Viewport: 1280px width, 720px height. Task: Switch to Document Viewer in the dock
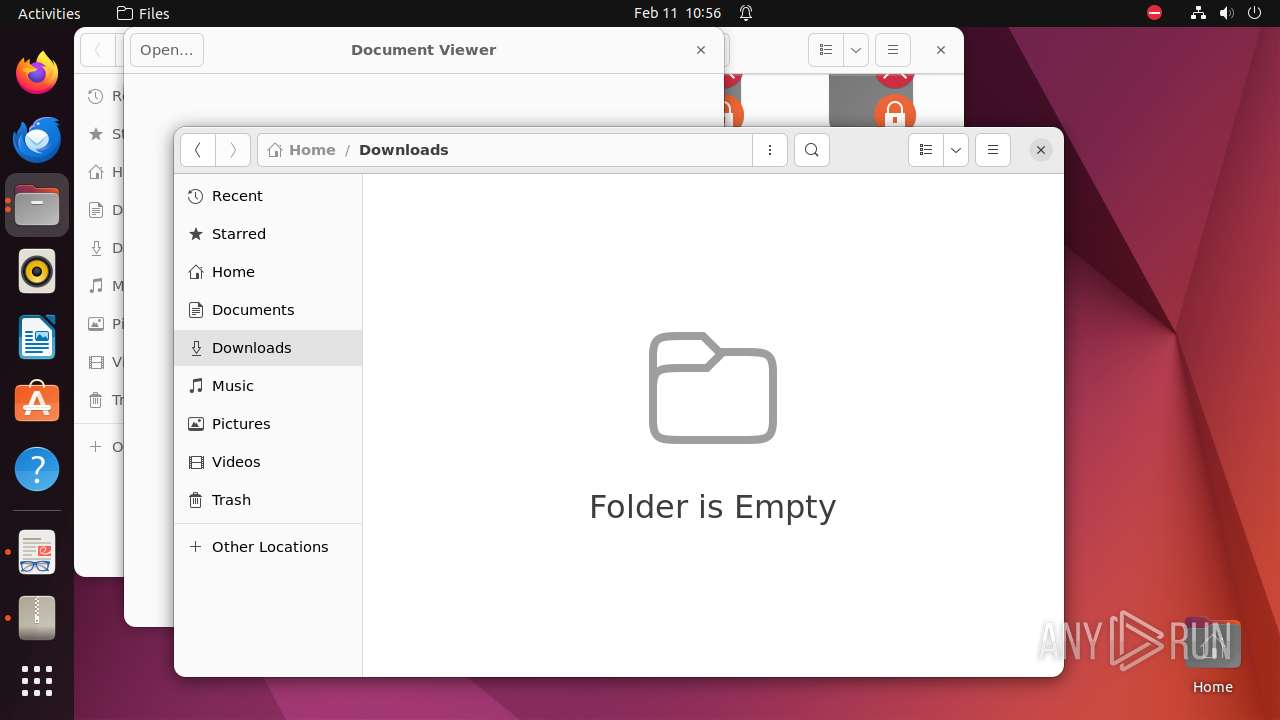point(37,552)
